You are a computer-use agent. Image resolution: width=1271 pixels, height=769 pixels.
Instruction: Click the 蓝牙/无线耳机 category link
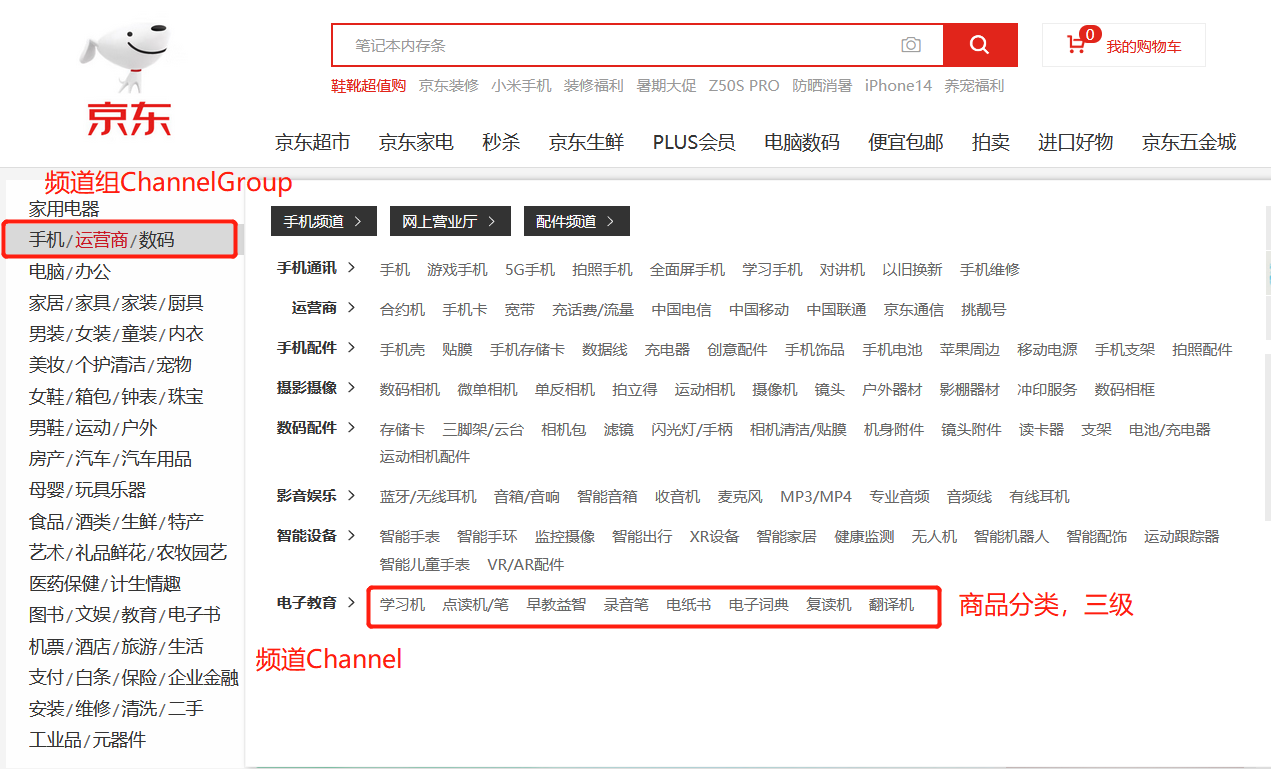click(428, 497)
